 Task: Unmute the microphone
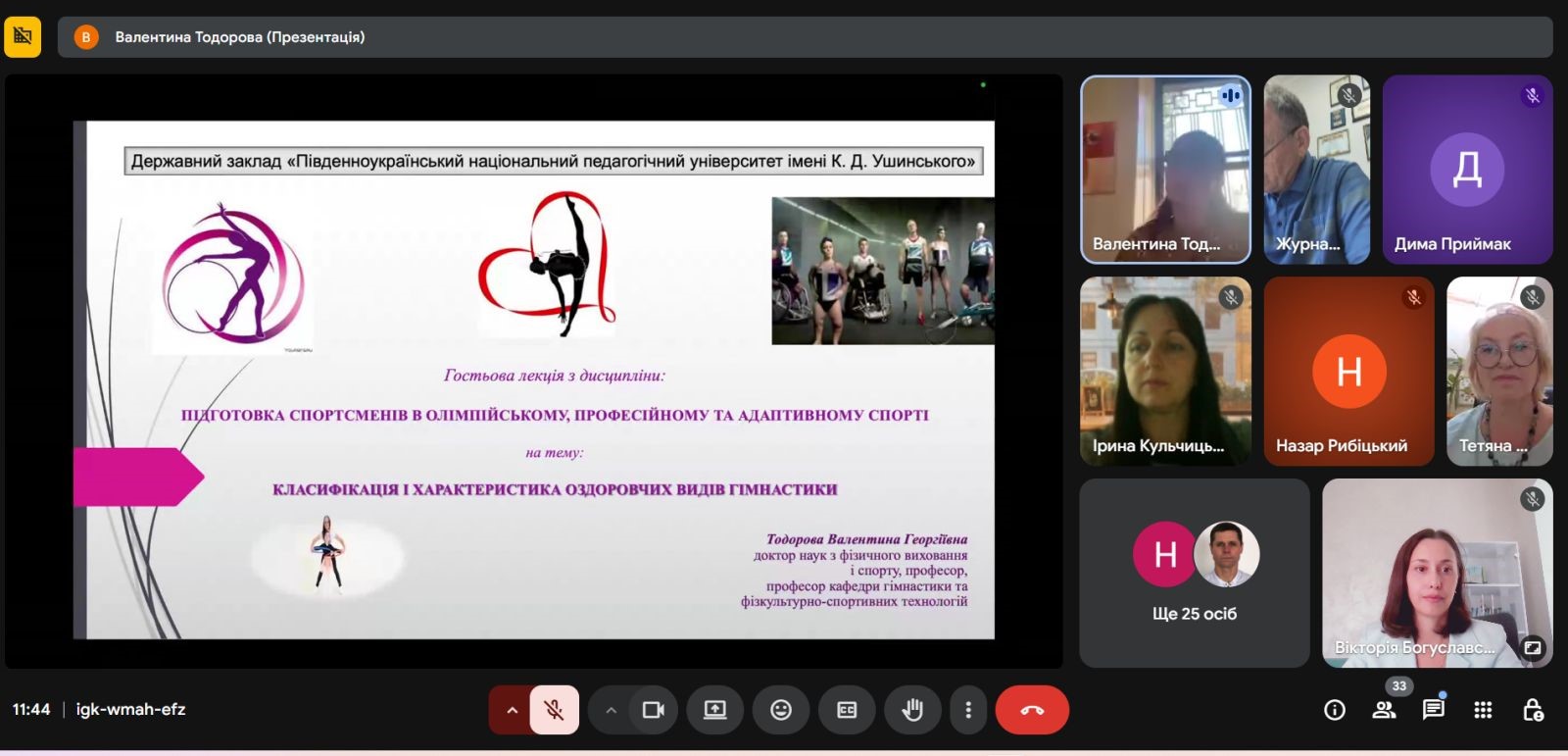[x=554, y=710]
